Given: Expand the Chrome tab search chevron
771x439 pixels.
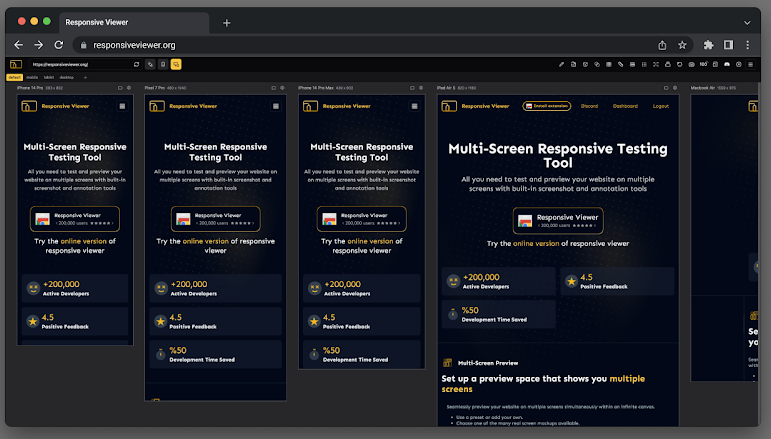Looking at the screenshot, I should 747,23.
